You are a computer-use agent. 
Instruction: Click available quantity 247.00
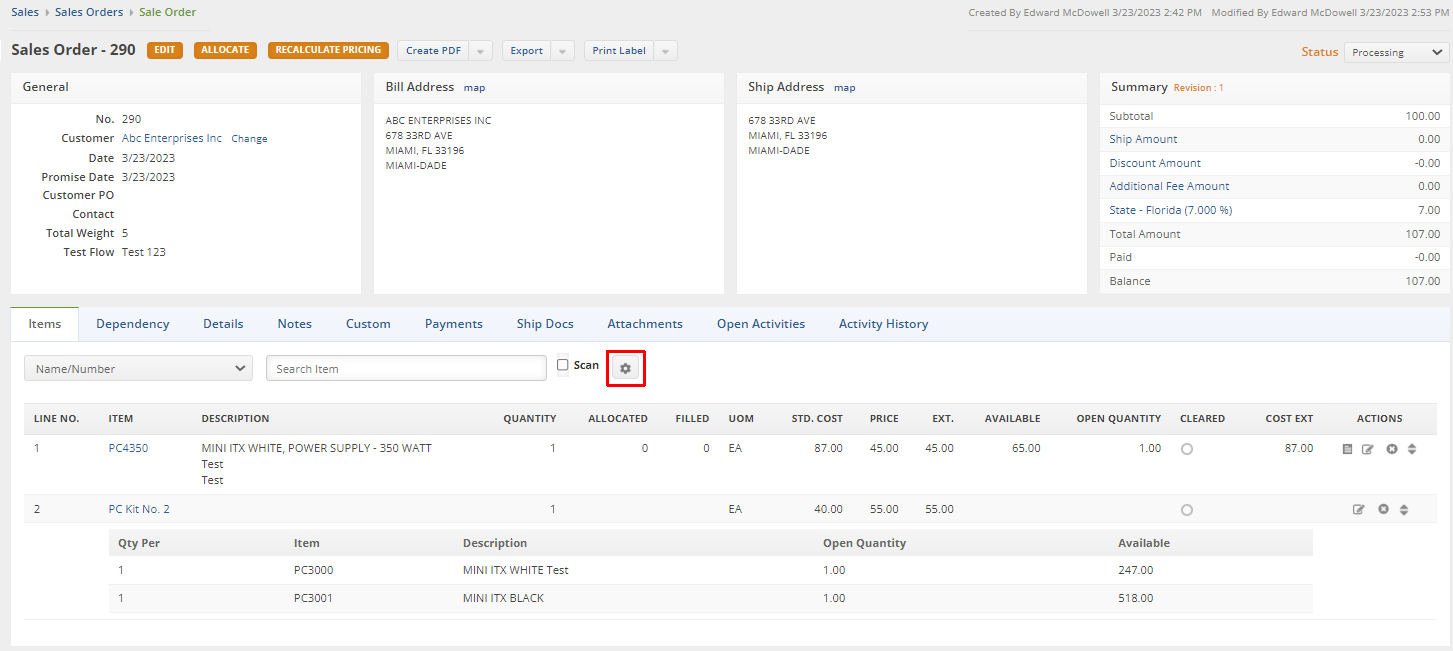click(x=1136, y=570)
